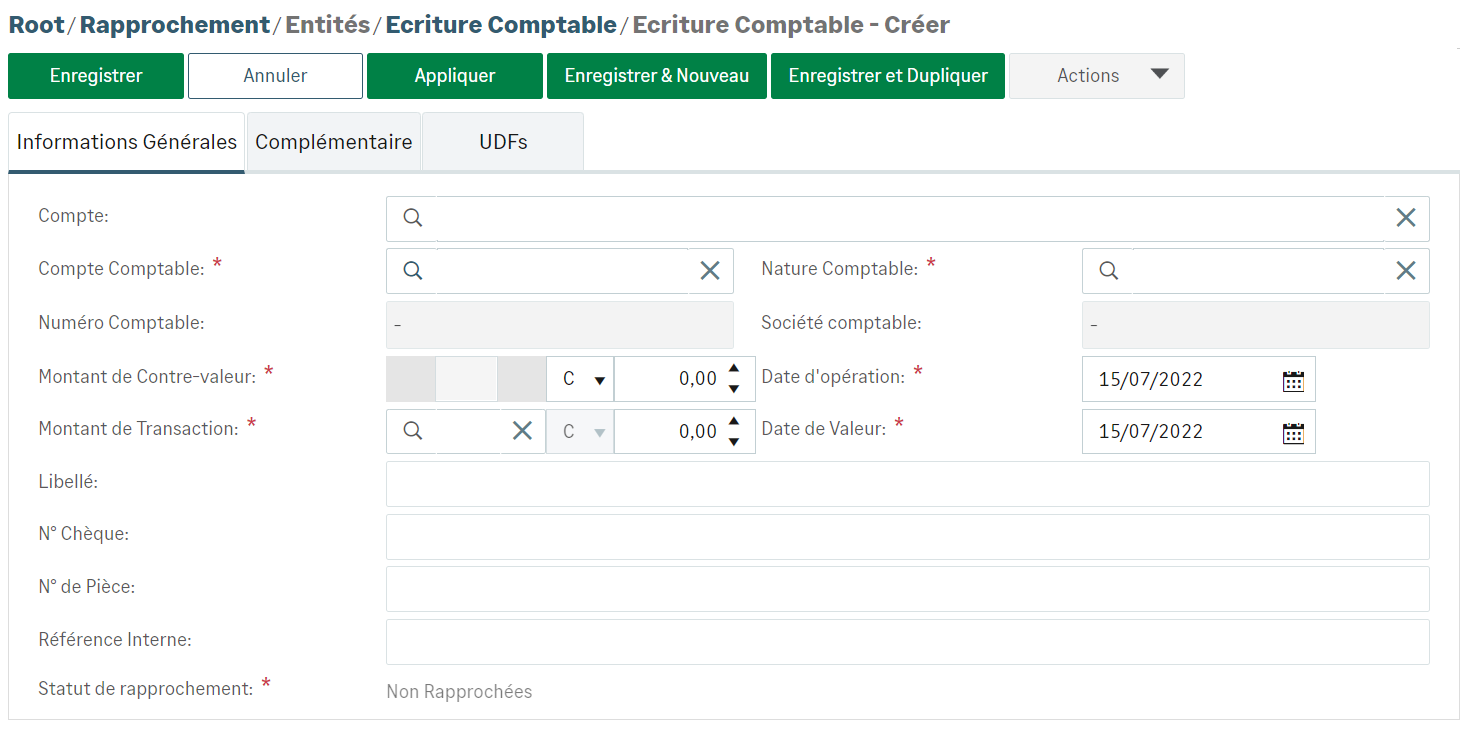The width and height of the screenshot is (1469, 732).
Task: Click the Enregistrer button
Action: (x=96, y=76)
